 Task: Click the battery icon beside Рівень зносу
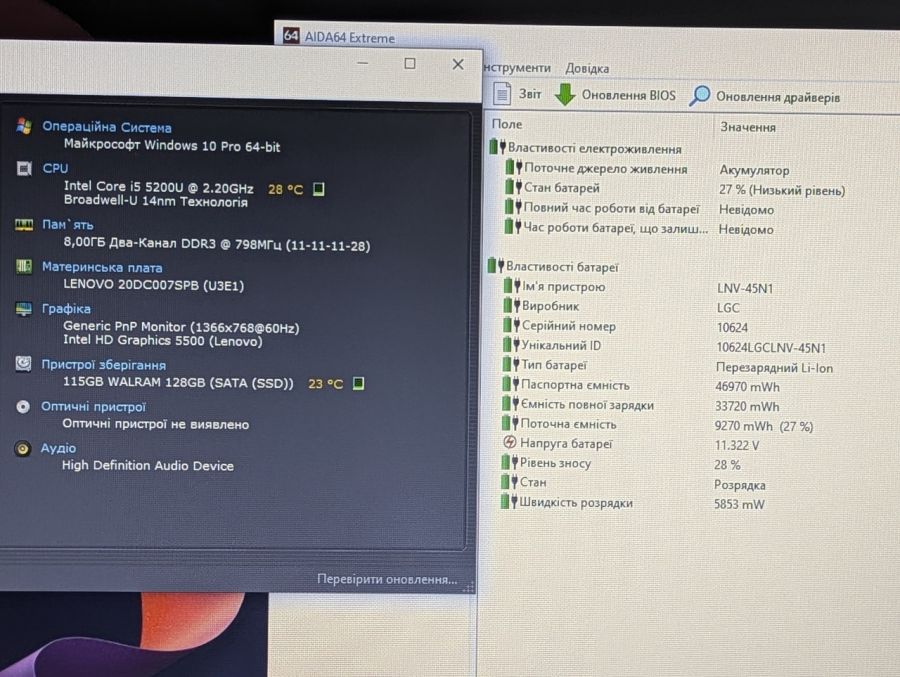tap(510, 462)
